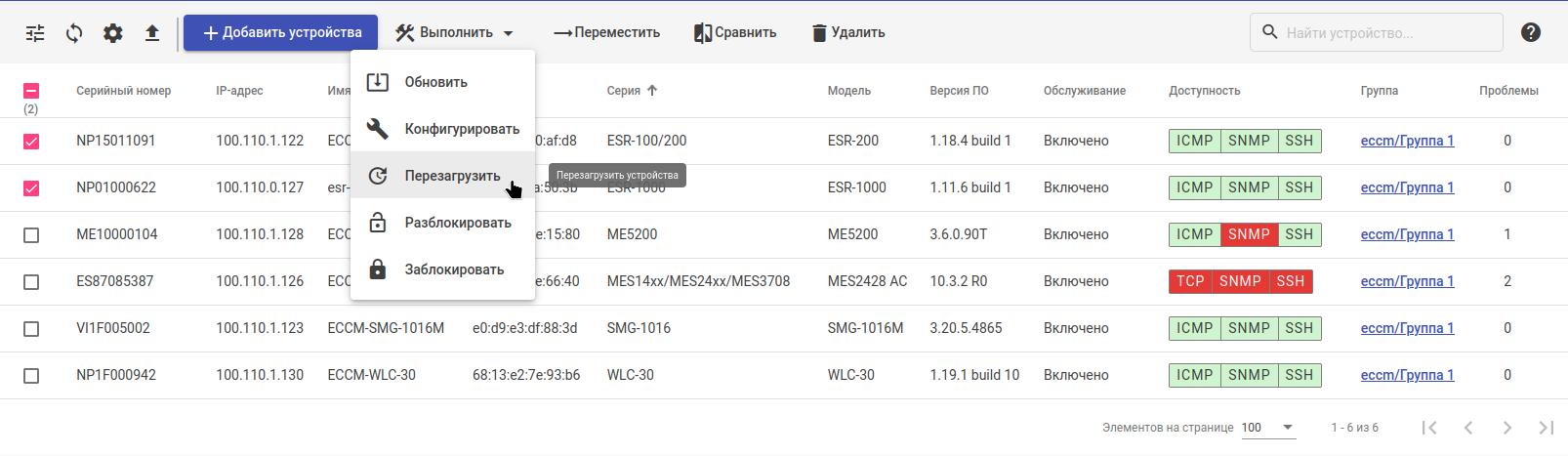
Task: Choose Перезагрузить from the menu
Action: coord(451,176)
